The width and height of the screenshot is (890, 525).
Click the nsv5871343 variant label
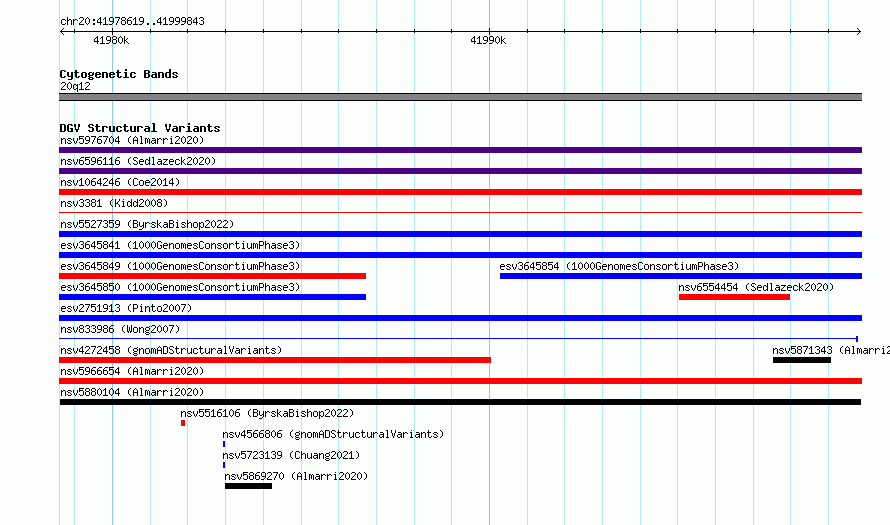[x=831, y=350]
